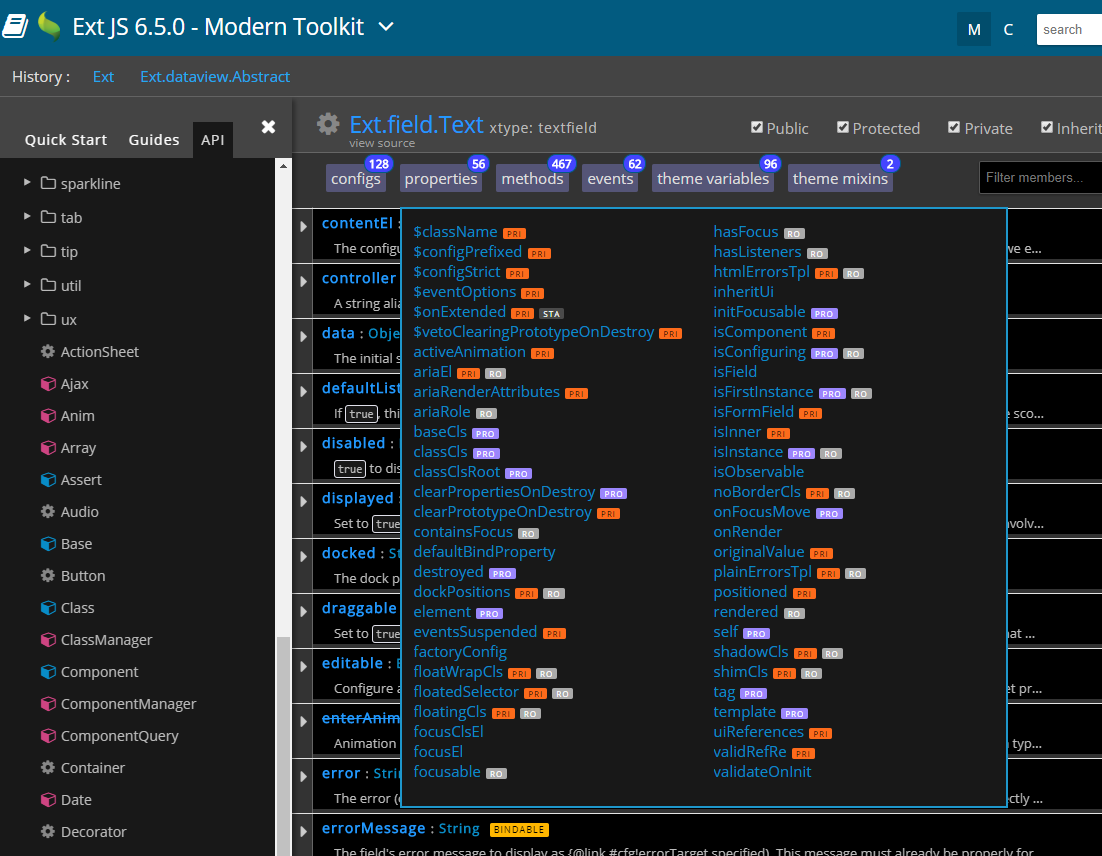The width and height of the screenshot is (1102, 856).
Task: Open the methods members menu
Action: point(532,179)
